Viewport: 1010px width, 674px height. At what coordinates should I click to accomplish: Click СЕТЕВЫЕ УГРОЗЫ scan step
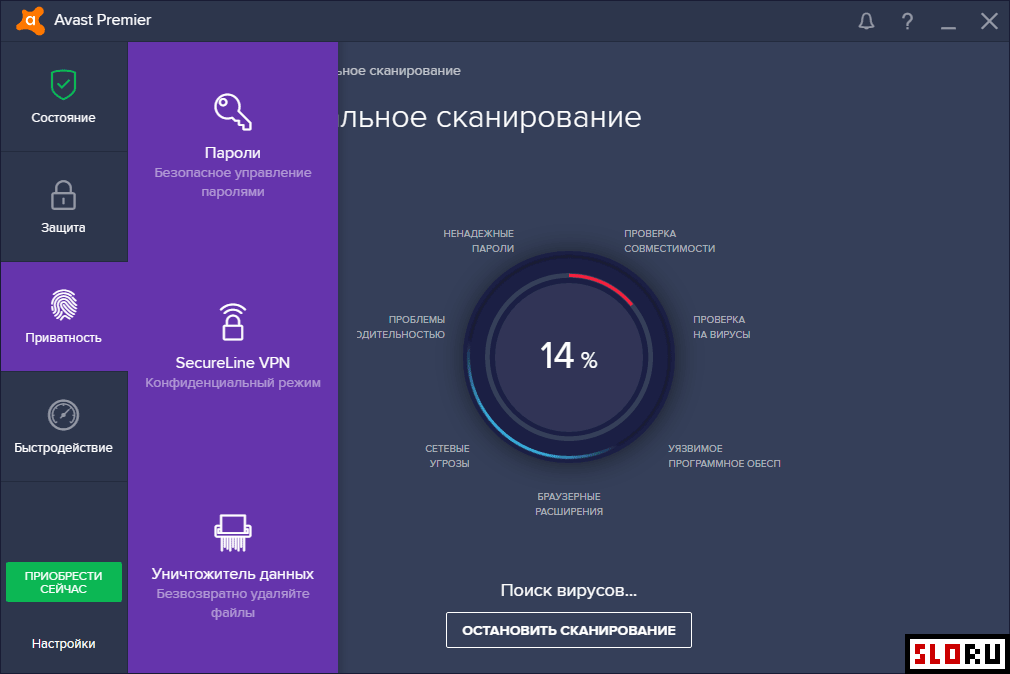point(447,456)
